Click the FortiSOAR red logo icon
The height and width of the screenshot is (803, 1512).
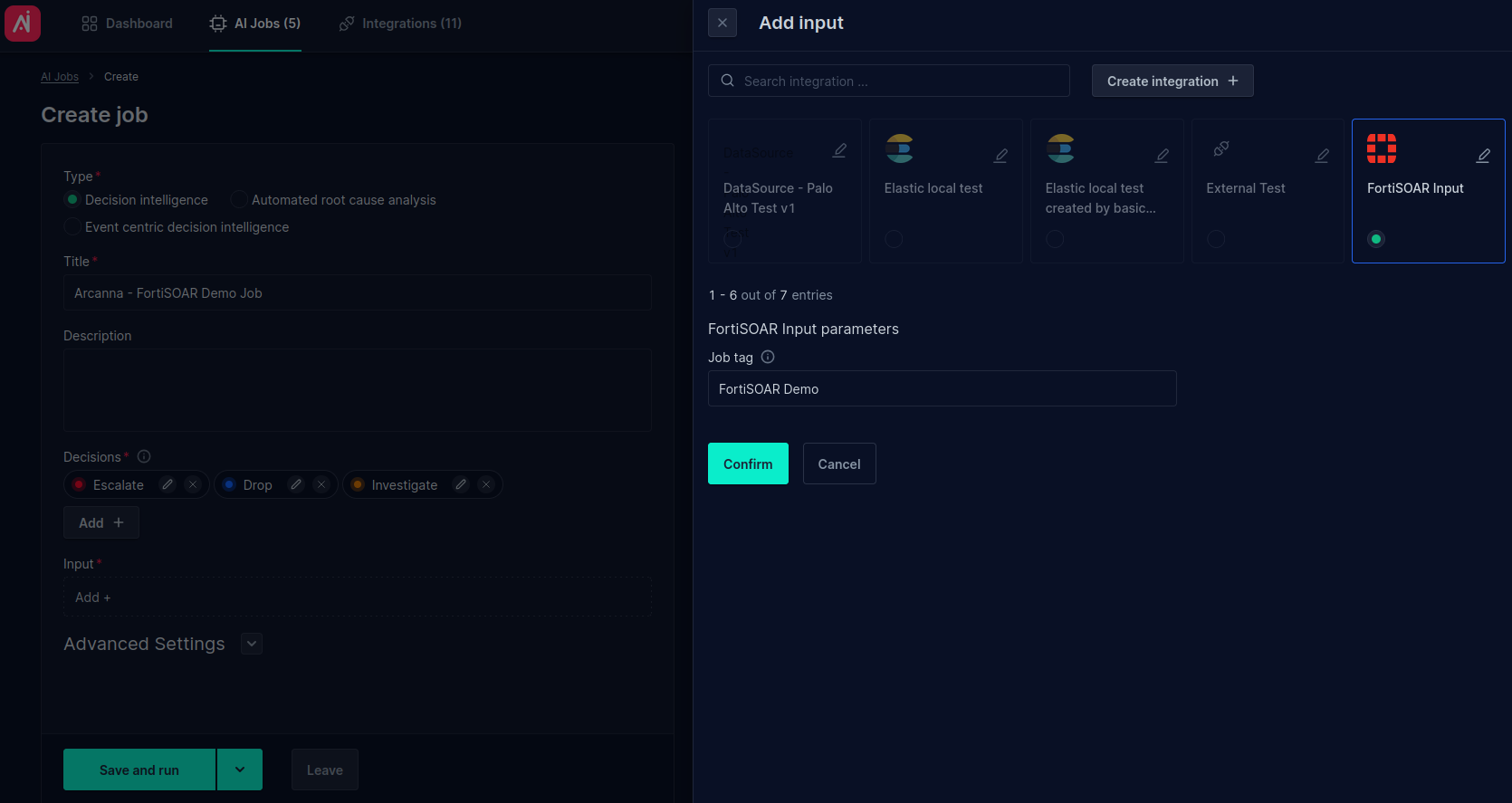point(1382,148)
